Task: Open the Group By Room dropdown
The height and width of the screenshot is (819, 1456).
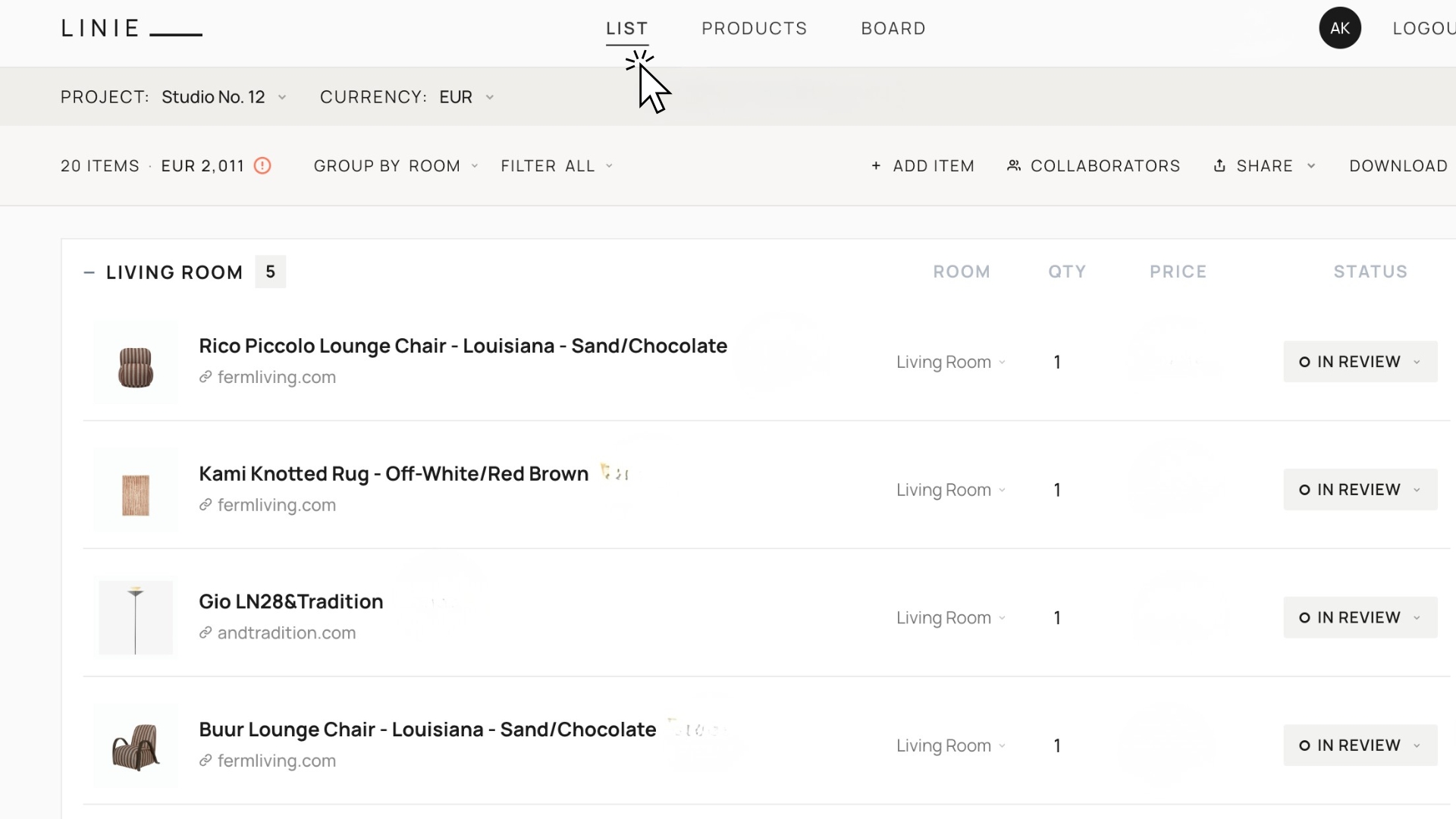Action: click(397, 166)
